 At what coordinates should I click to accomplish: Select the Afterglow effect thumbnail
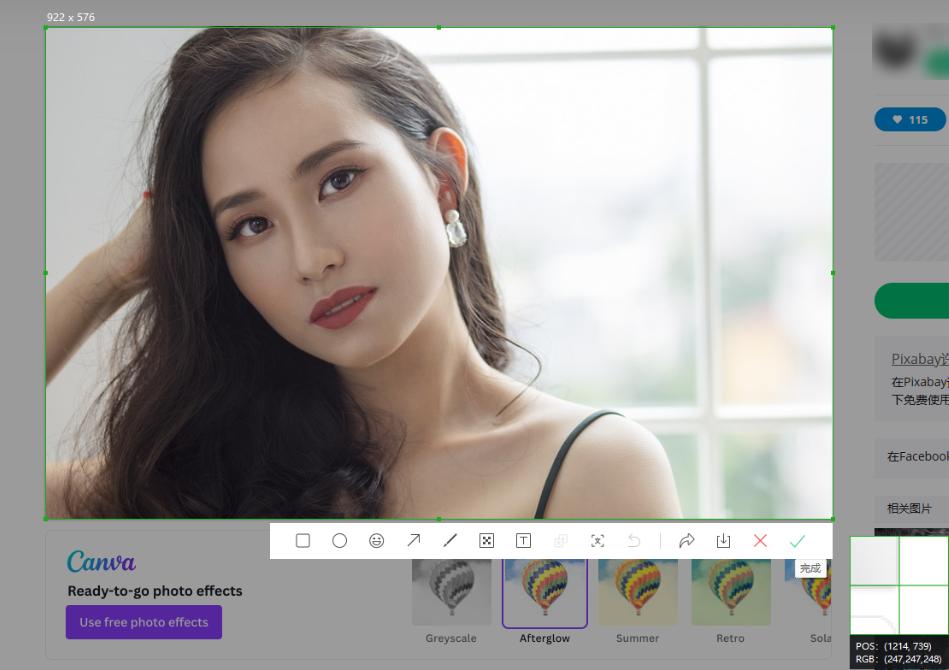pyautogui.click(x=545, y=593)
